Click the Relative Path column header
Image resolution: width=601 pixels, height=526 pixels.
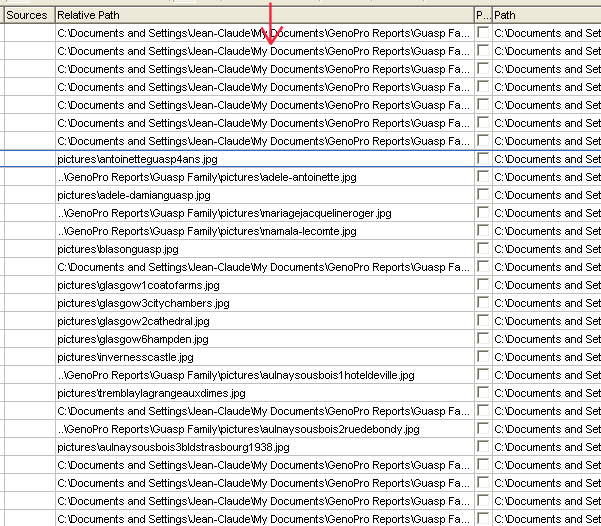262,16
